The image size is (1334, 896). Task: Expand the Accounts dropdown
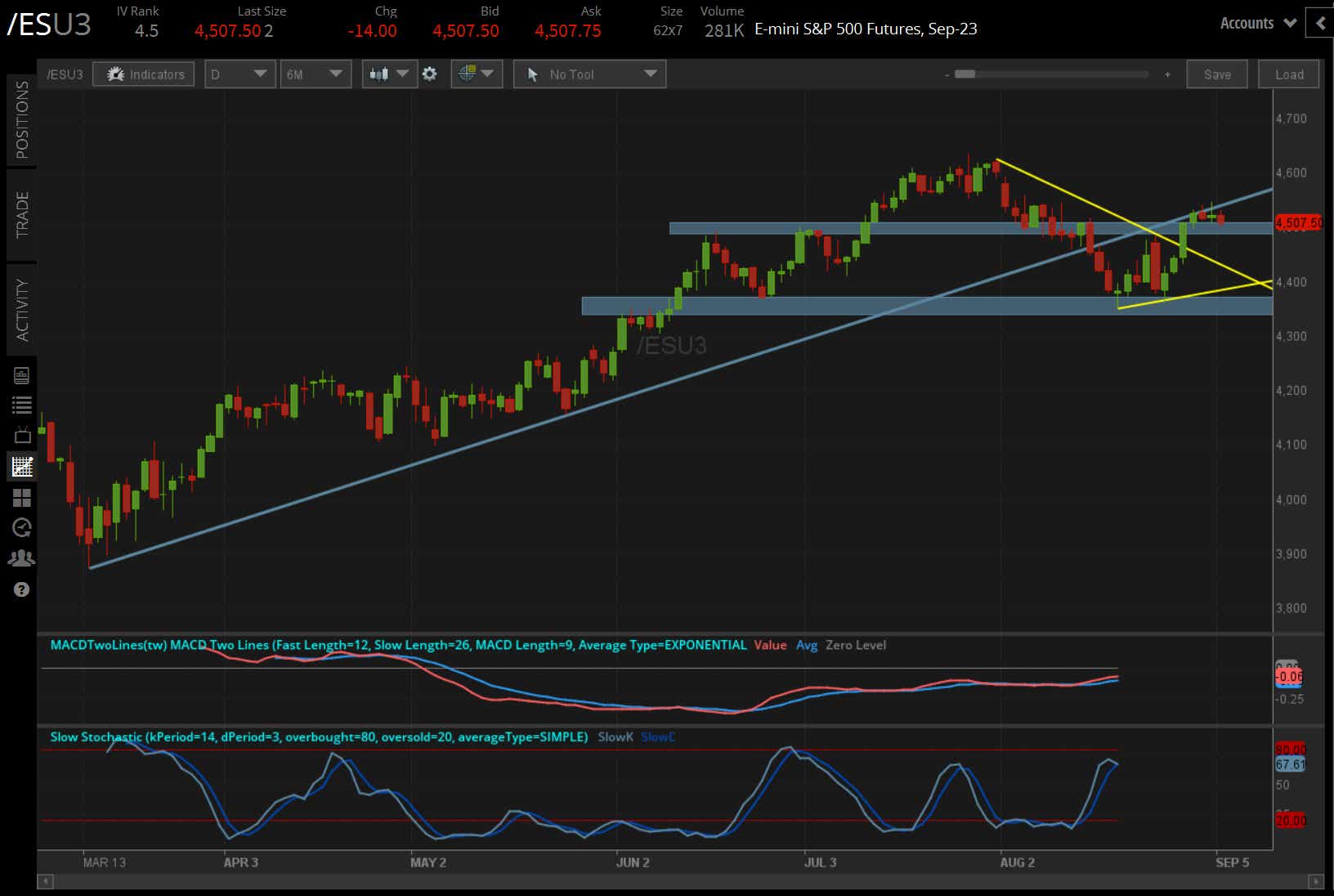click(x=1258, y=24)
